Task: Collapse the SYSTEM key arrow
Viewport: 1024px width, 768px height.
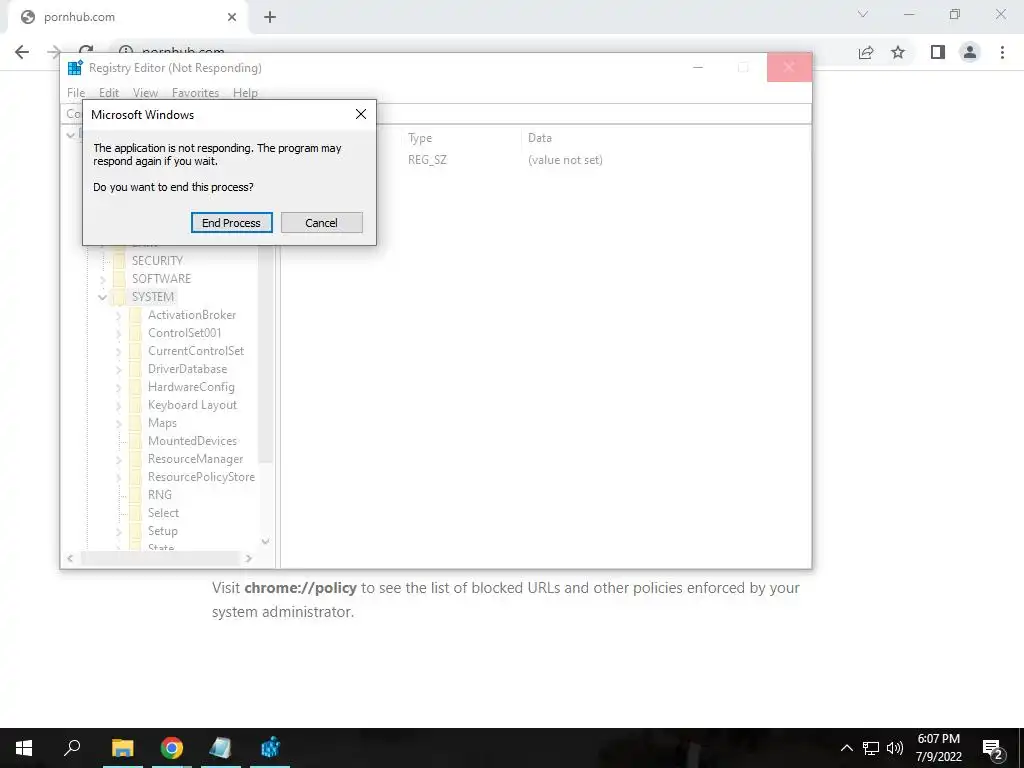Action: tap(103, 297)
